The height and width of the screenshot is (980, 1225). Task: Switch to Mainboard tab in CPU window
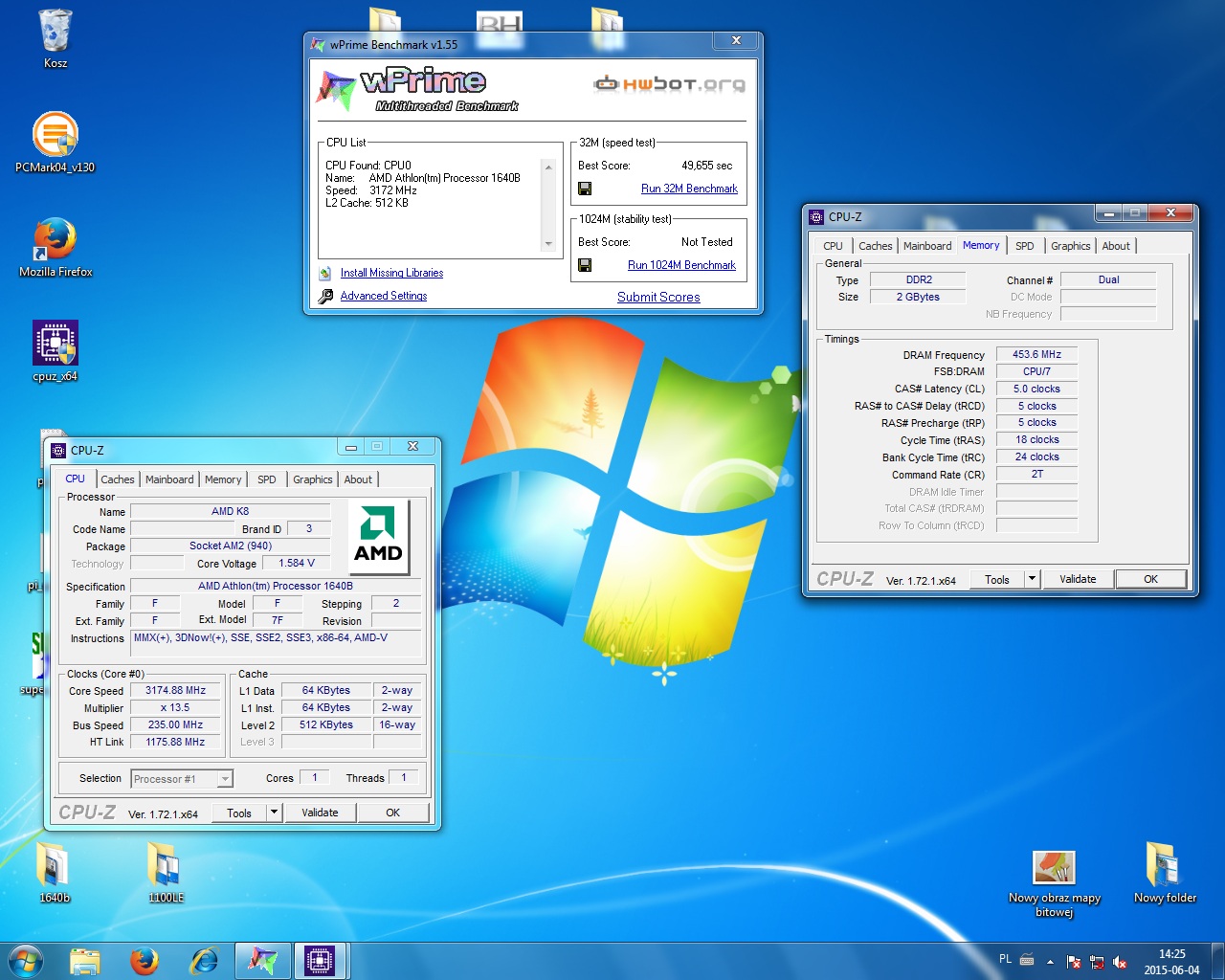[169, 479]
